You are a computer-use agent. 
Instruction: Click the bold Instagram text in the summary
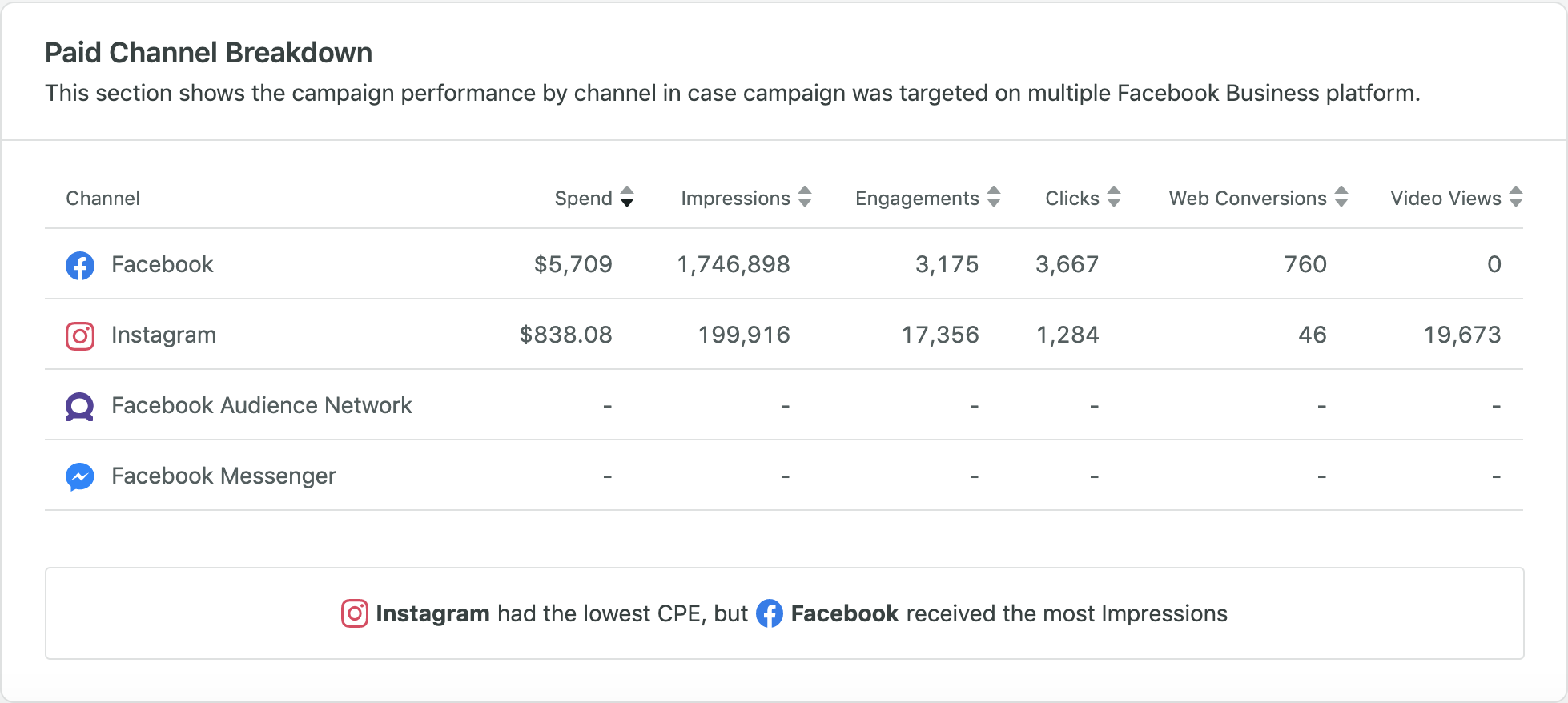432,614
